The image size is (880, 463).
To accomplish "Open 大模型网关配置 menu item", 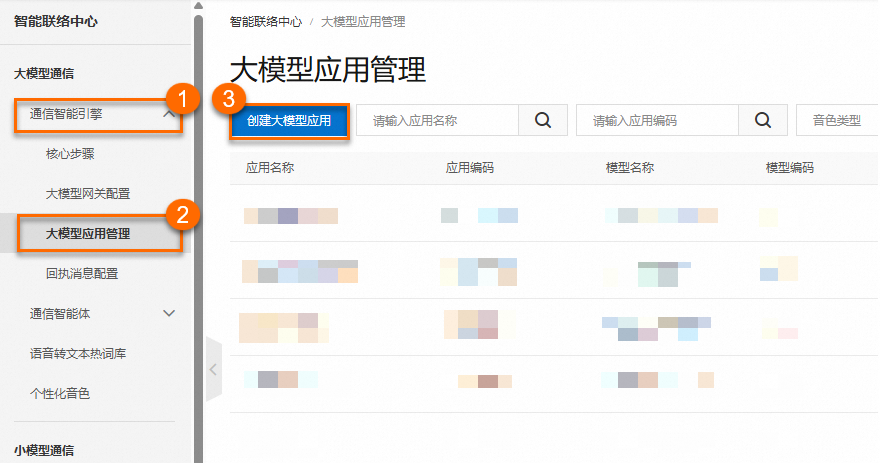I will point(88,194).
